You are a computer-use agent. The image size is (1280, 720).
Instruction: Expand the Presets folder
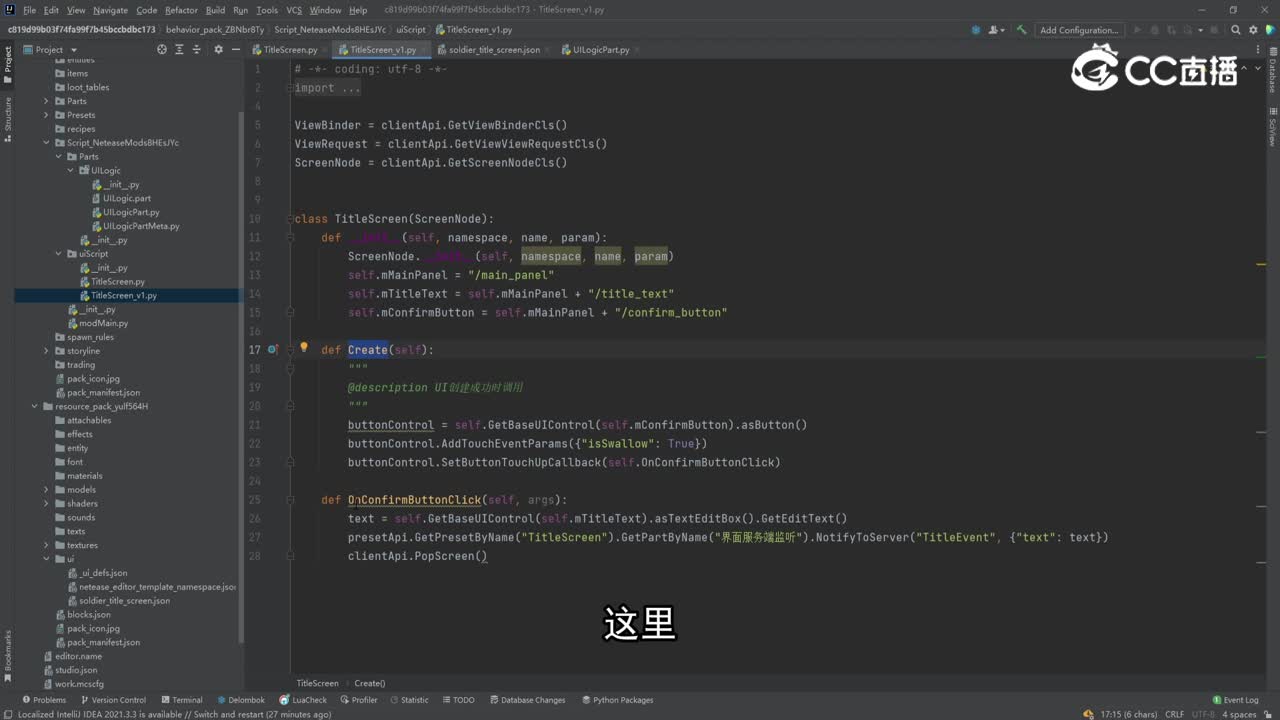coord(46,115)
